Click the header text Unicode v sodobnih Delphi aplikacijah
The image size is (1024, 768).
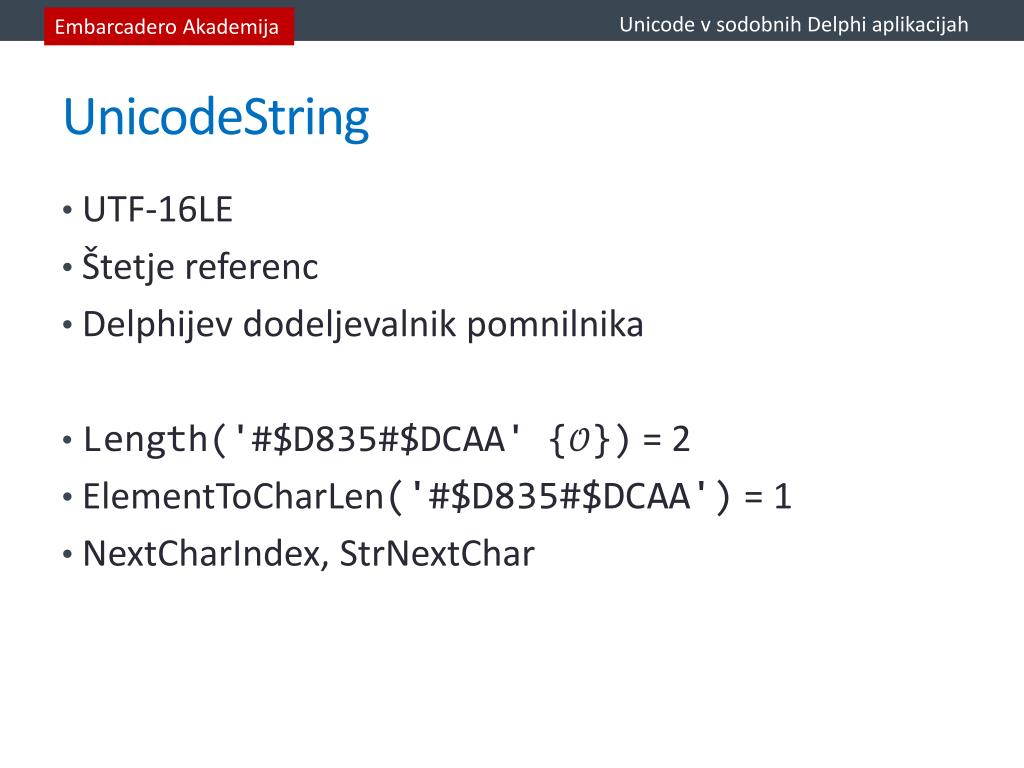pyautogui.click(x=793, y=25)
